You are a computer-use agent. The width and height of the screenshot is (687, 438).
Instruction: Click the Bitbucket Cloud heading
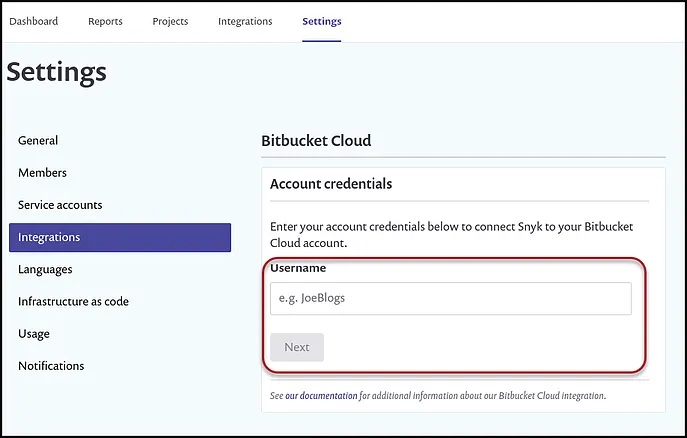[x=316, y=141]
